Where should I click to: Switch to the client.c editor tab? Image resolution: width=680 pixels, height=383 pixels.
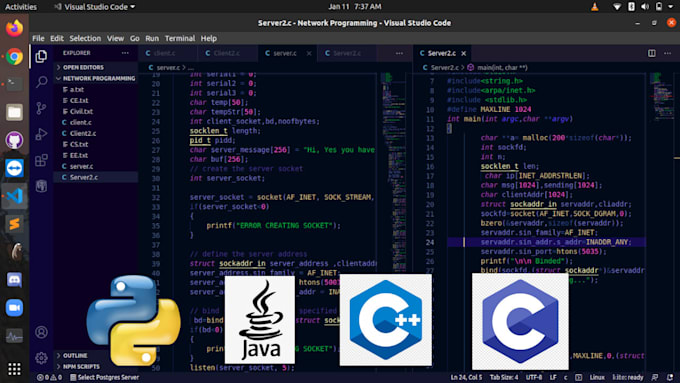click(x=168, y=53)
